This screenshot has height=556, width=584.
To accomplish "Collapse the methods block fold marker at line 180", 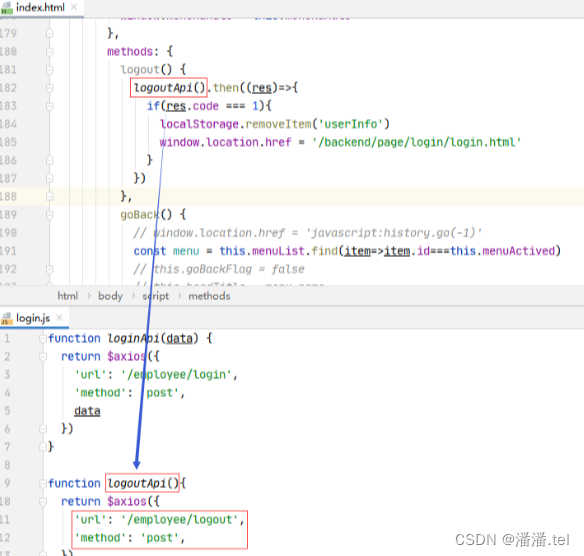I will 50,51.
